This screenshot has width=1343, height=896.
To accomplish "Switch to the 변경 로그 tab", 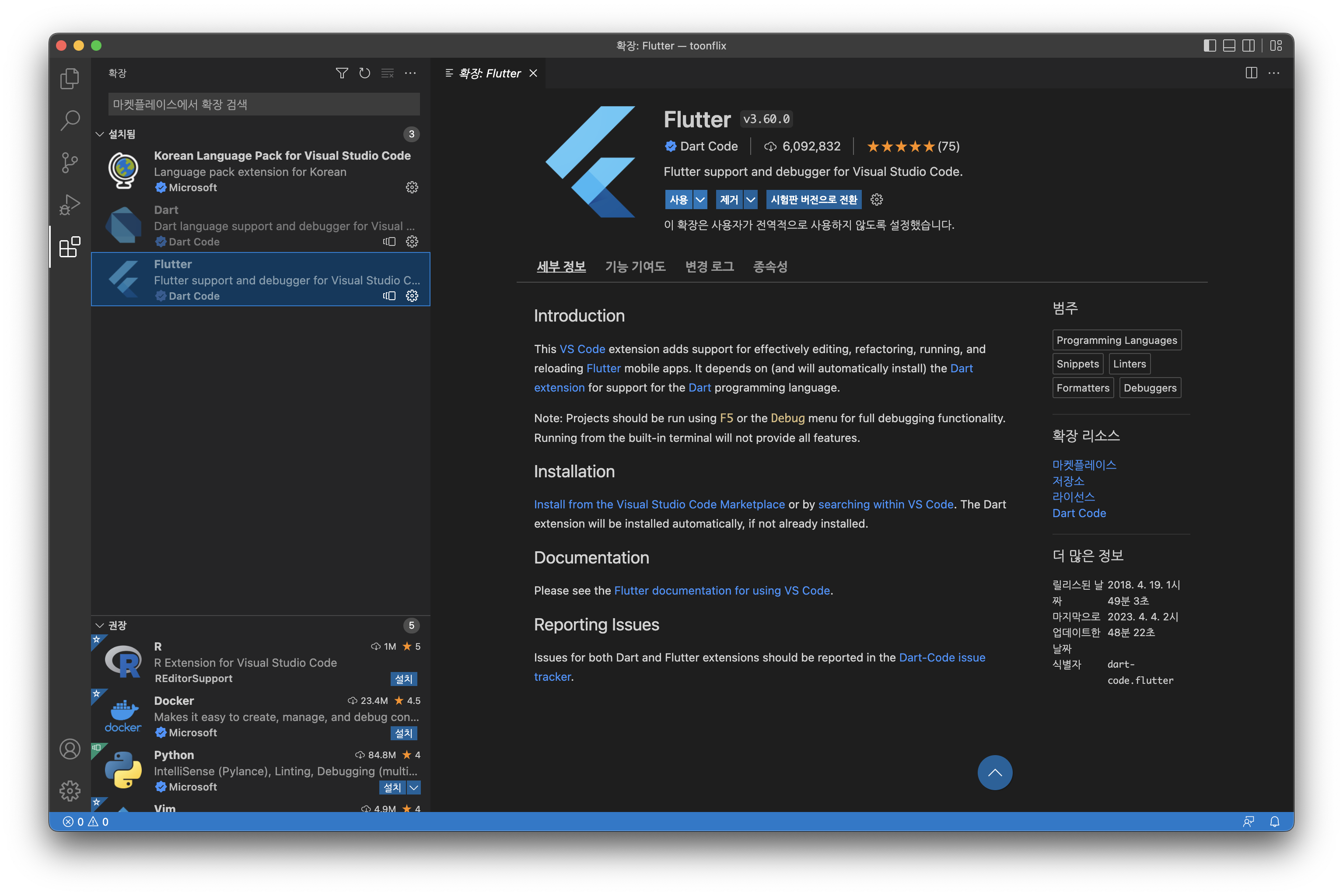I will (x=709, y=267).
